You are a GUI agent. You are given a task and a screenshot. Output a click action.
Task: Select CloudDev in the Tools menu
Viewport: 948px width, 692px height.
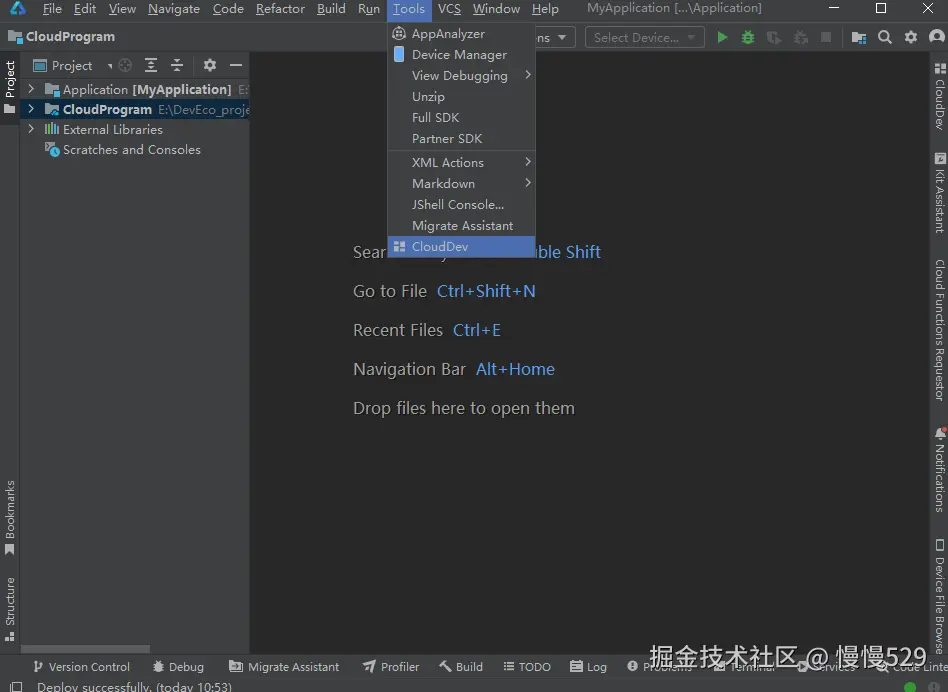click(x=461, y=247)
